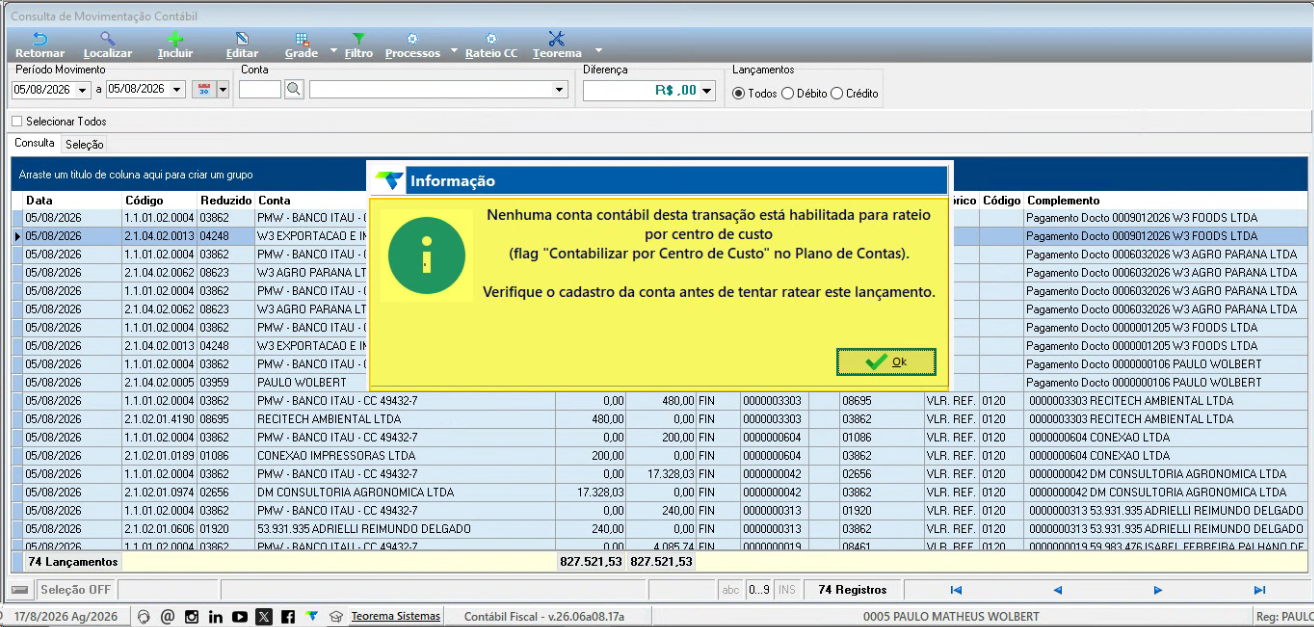Click the Rateio CC gear icon
Screen dimensions: 1314x627
tap(491, 39)
